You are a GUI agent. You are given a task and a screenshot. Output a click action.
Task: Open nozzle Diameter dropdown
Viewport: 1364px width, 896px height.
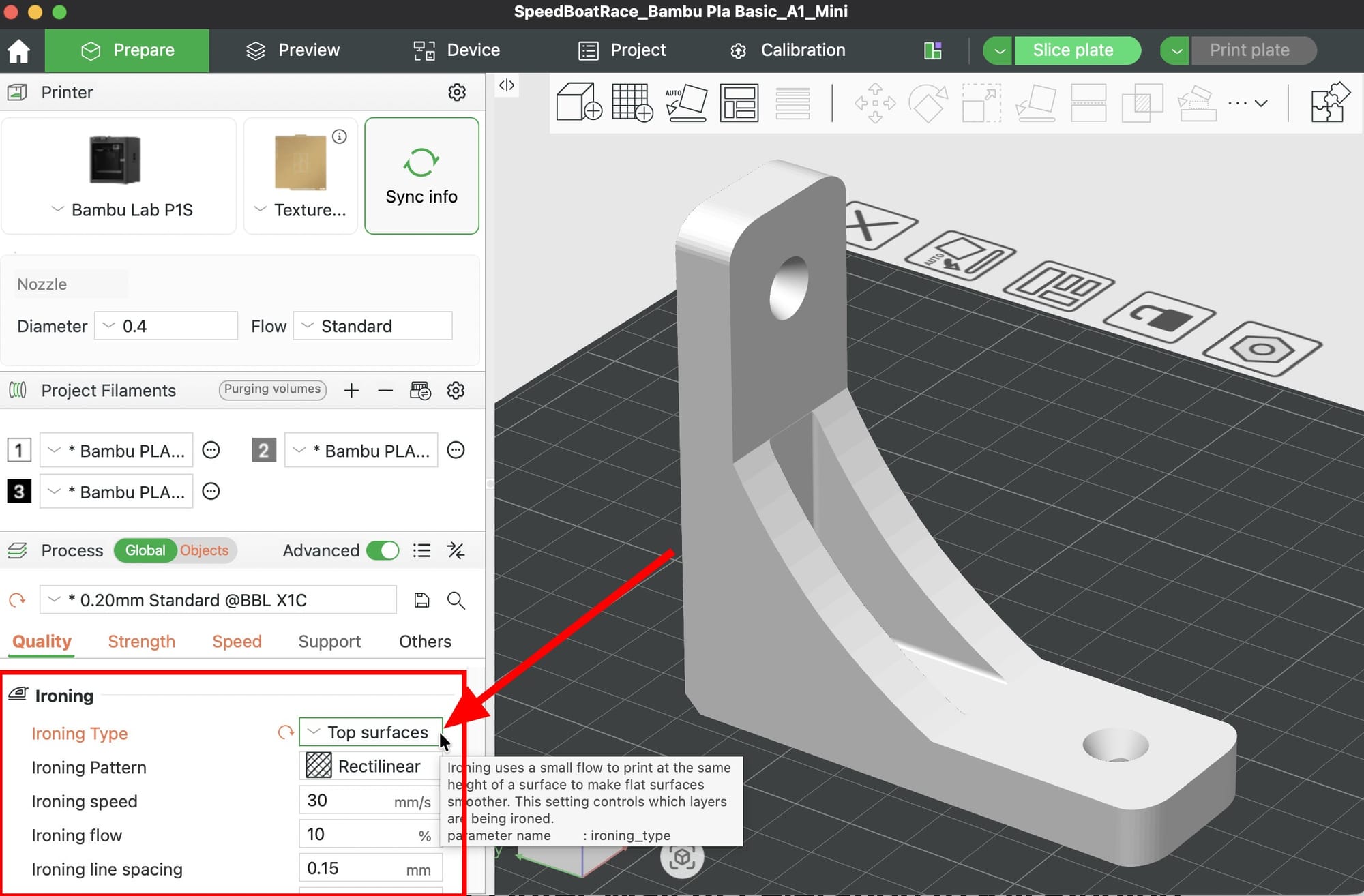click(x=166, y=326)
